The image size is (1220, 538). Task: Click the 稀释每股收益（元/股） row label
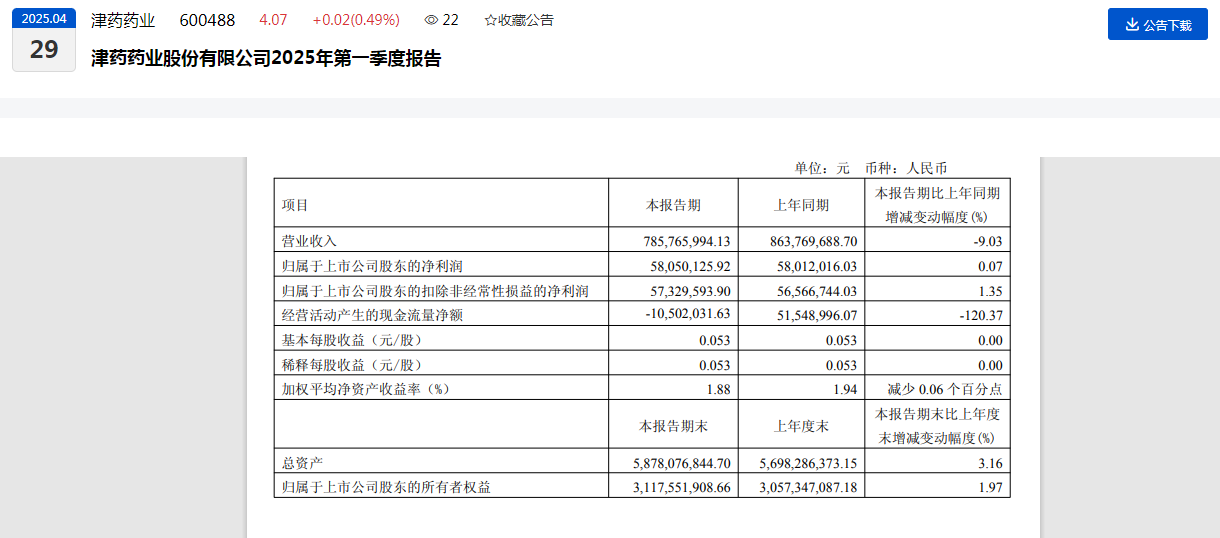coord(352,365)
